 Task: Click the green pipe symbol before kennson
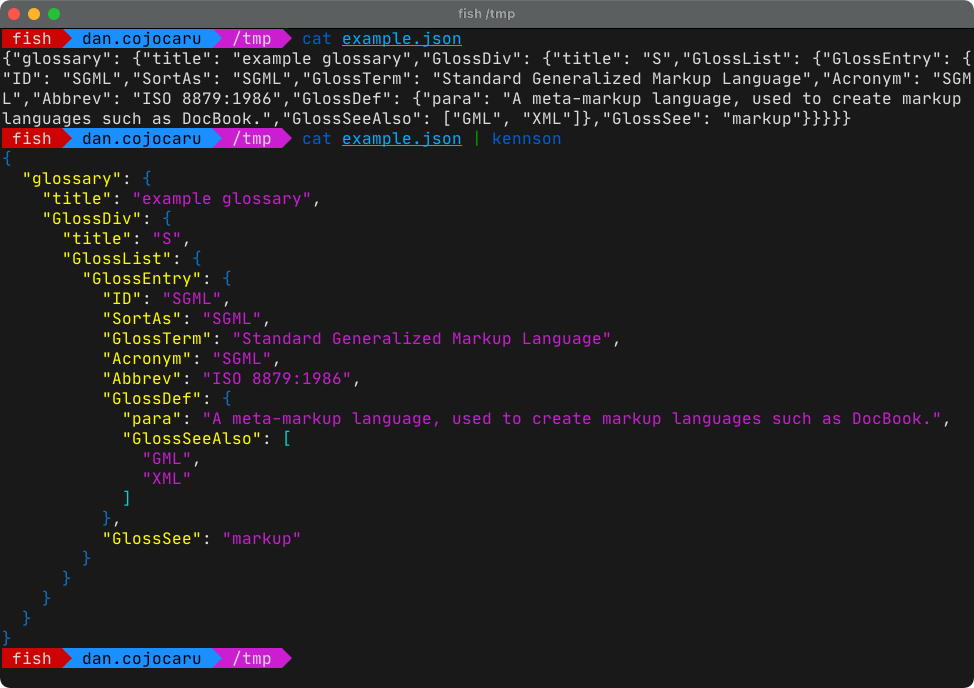477,139
